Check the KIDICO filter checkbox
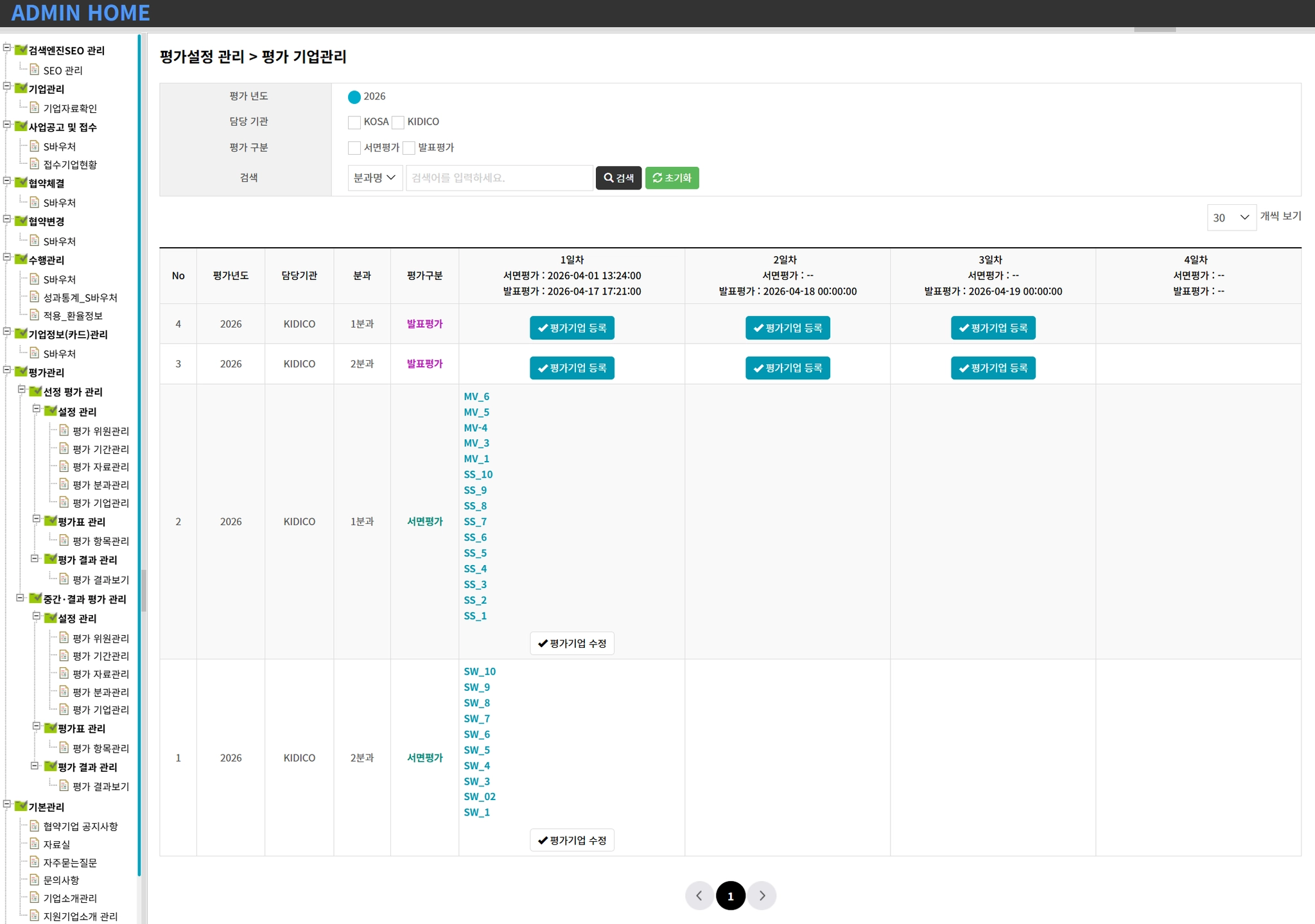This screenshot has height=924, width=1315. [x=398, y=122]
